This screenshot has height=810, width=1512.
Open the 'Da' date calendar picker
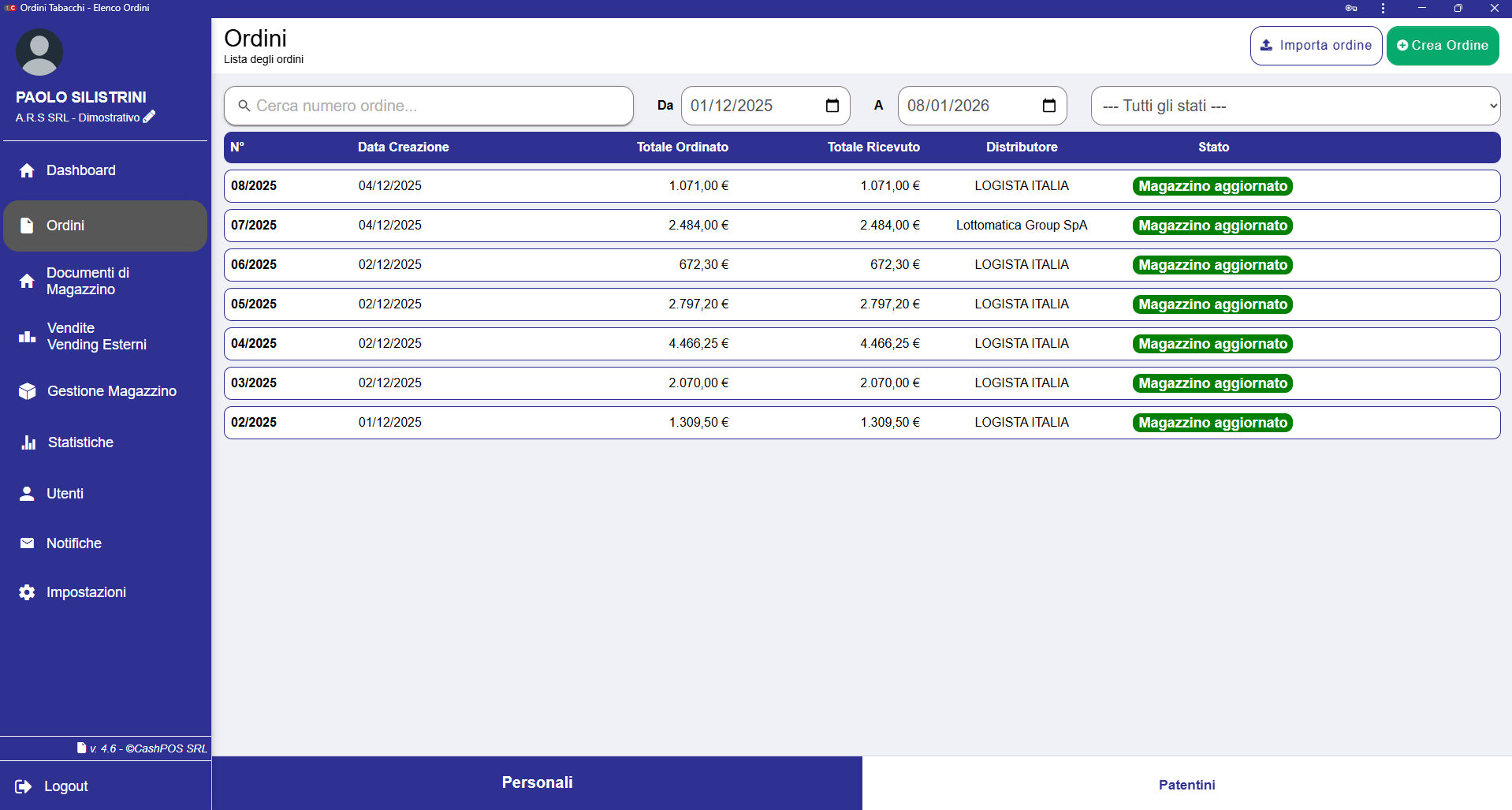coord(832,105)
